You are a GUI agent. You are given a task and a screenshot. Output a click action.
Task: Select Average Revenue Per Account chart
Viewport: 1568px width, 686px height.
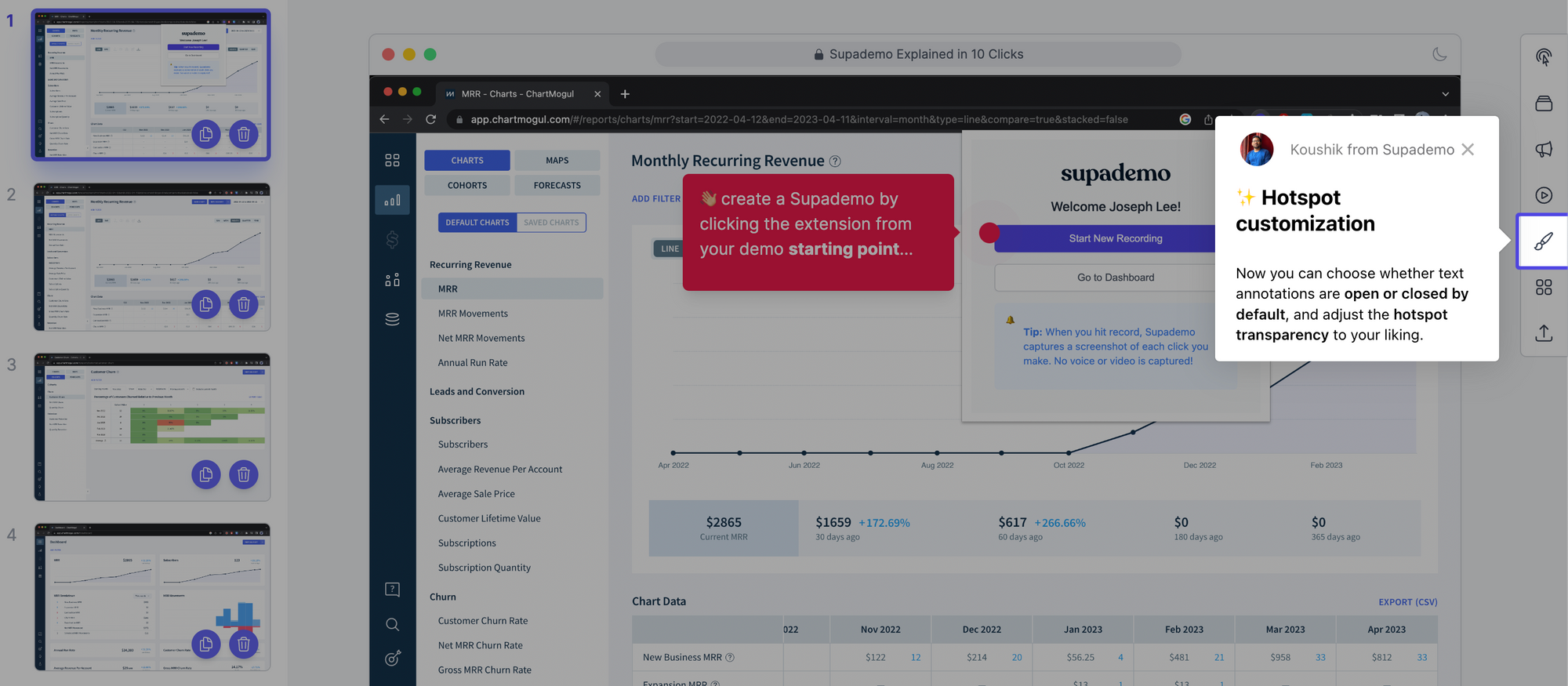coord(500,469)
